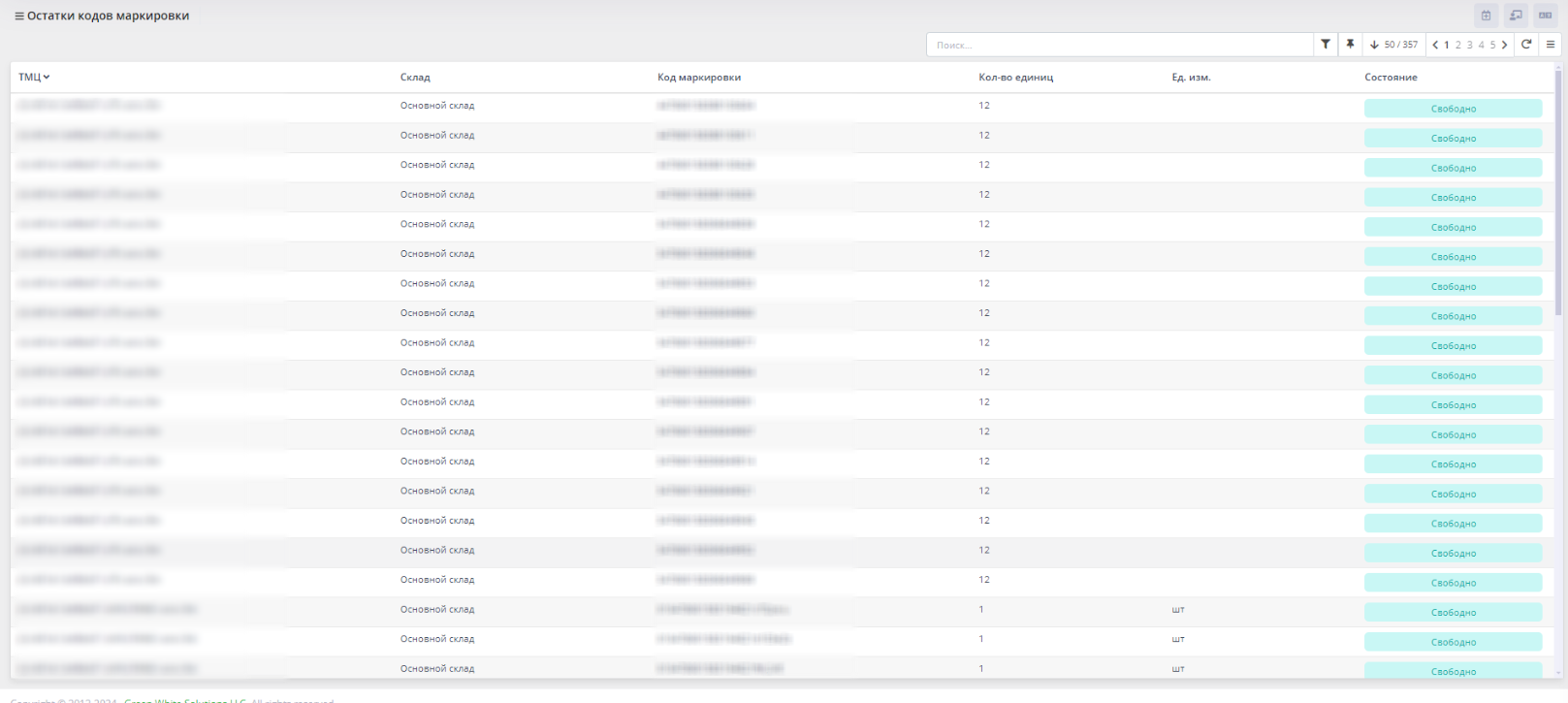This screenshot has width=1568, height=703.
Task: Open table options list icon after refresh
Action: point(1551,45)
